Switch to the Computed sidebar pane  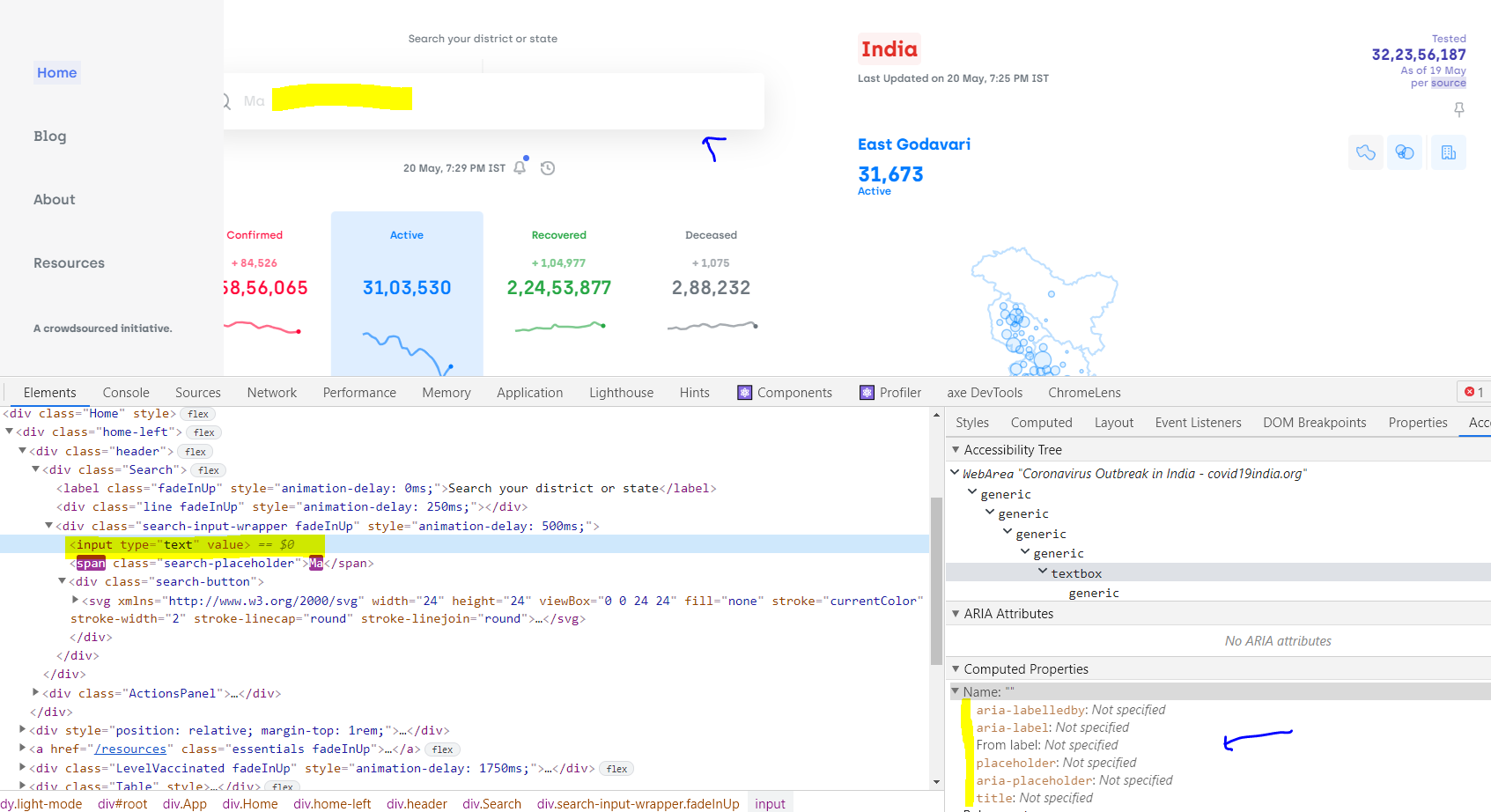tap(1042, 423)
